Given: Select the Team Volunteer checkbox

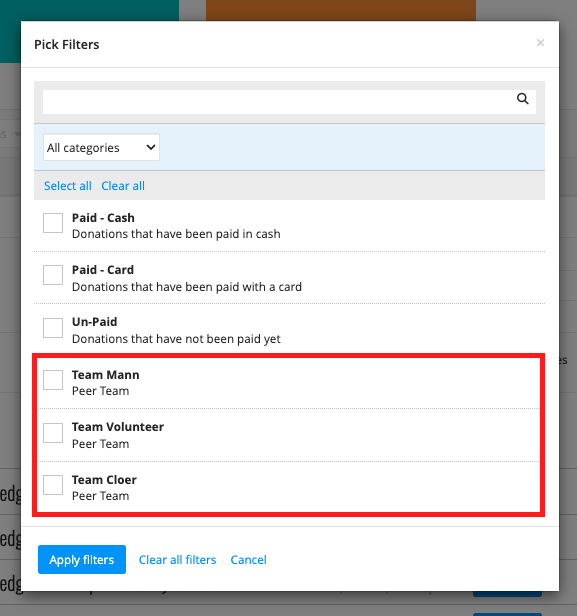Looking at the screenshot, I should (x=53, y=433).
